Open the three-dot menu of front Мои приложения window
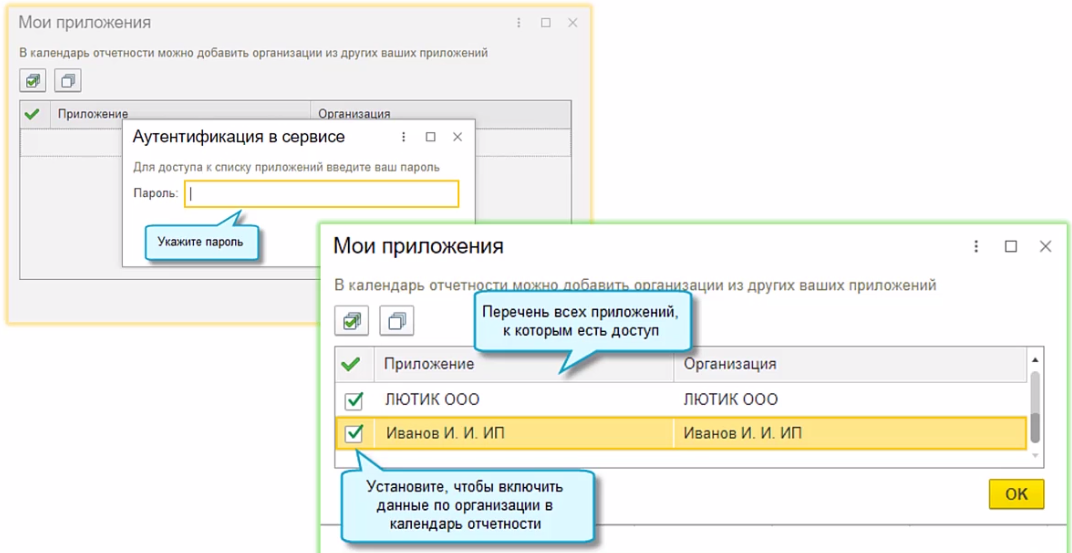The image size is (1072, 553). pyautogui.click(x=976, y=247)
